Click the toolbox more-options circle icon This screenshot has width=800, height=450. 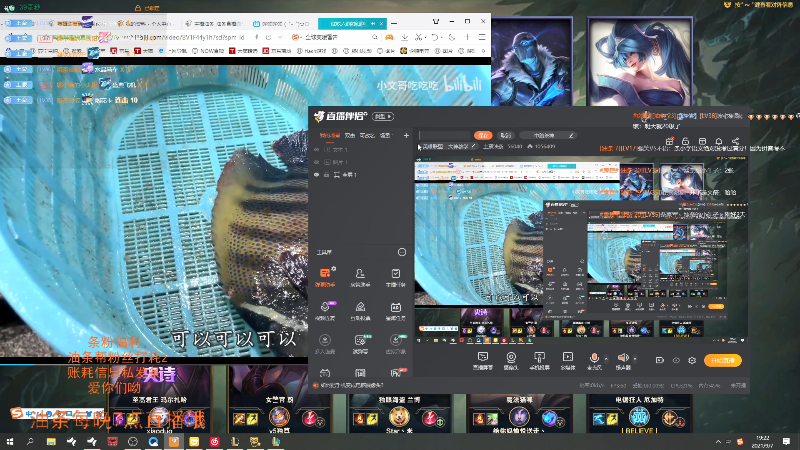click(402, 252)
